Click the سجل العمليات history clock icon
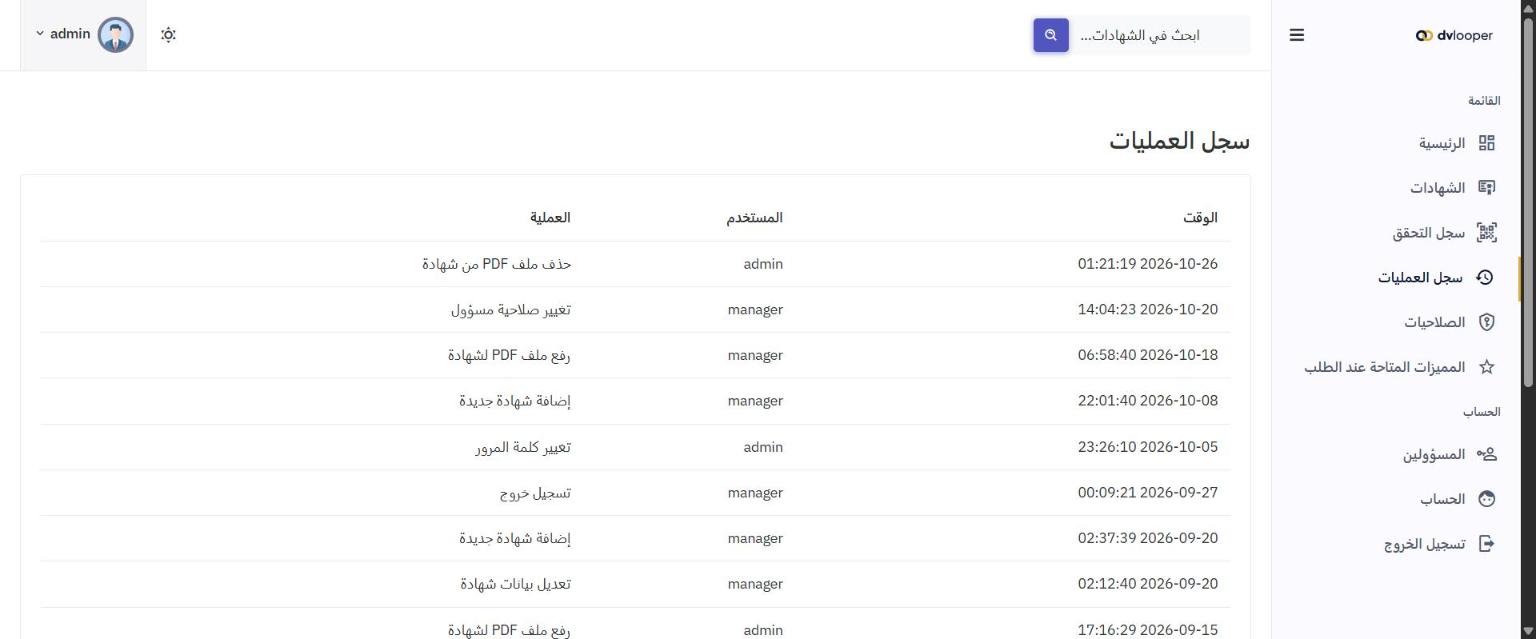 1487,278
